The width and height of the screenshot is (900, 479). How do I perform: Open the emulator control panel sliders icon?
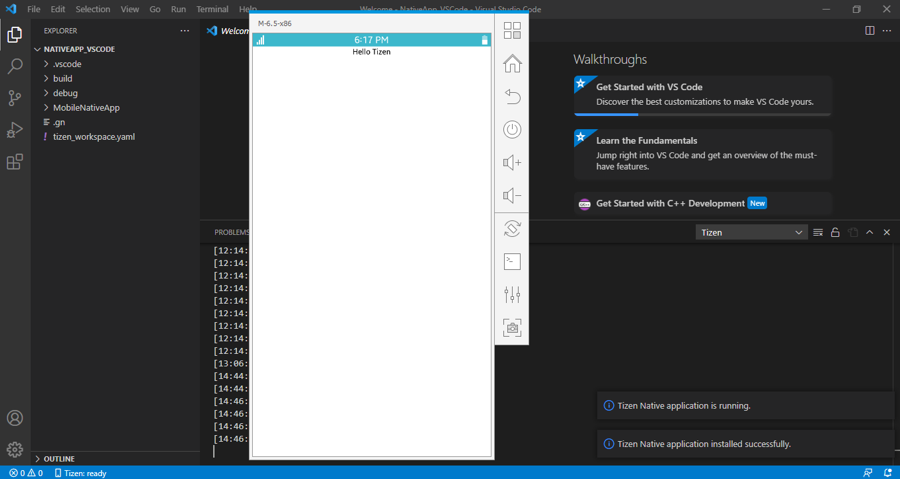pos(512,295)
